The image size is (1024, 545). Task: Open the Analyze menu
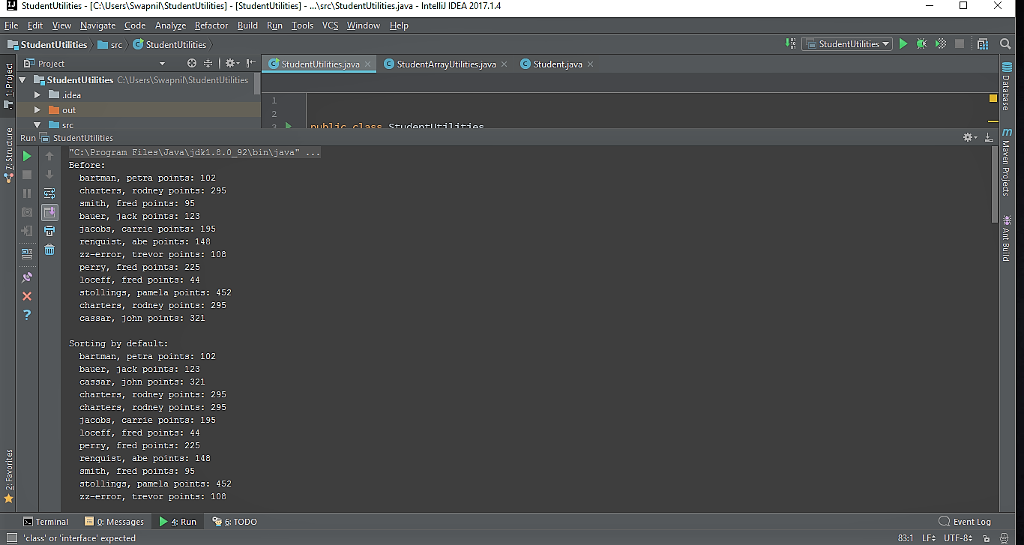coord(170,25)
